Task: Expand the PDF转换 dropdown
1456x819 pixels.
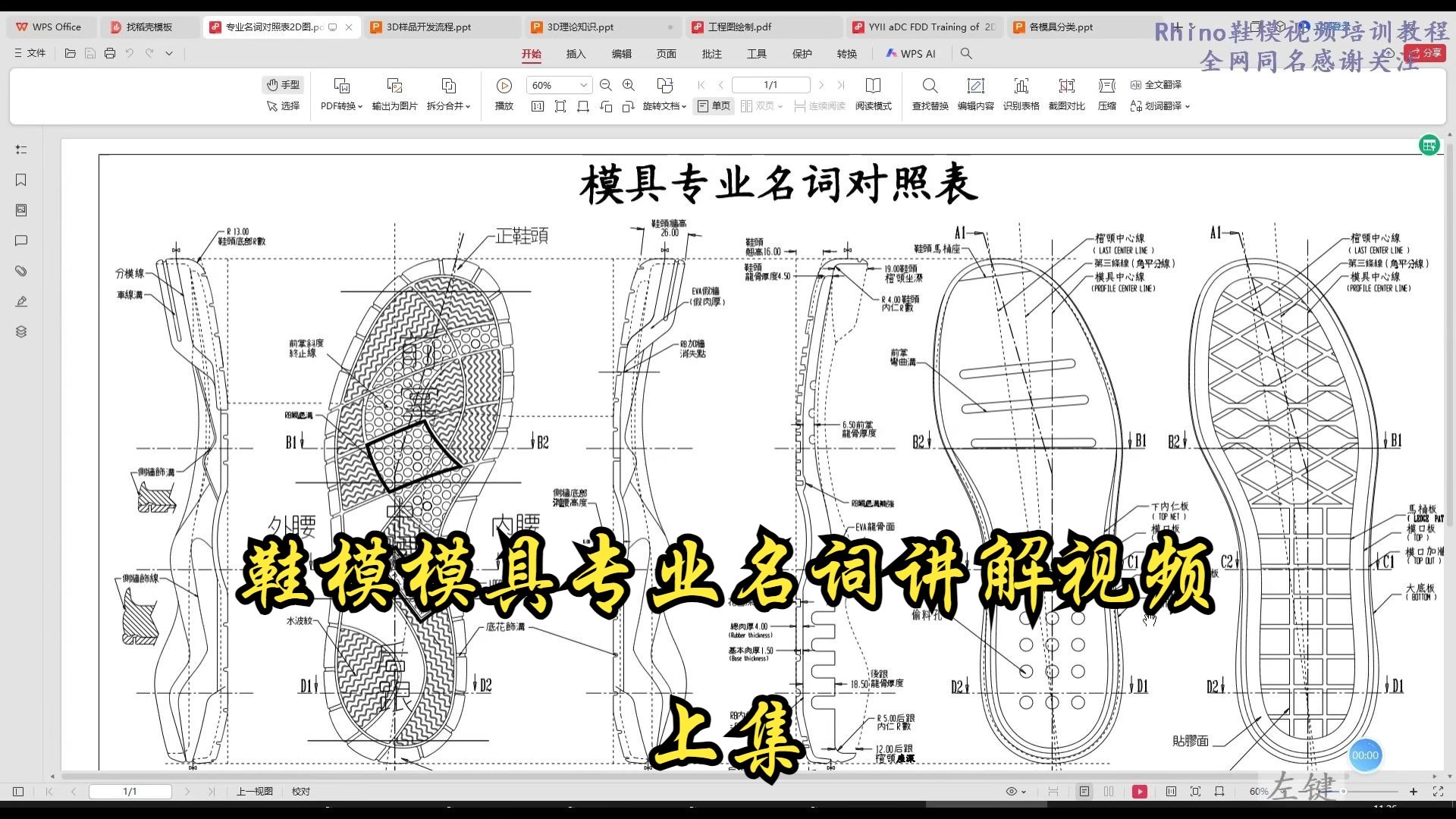Action: pos(340,106)
